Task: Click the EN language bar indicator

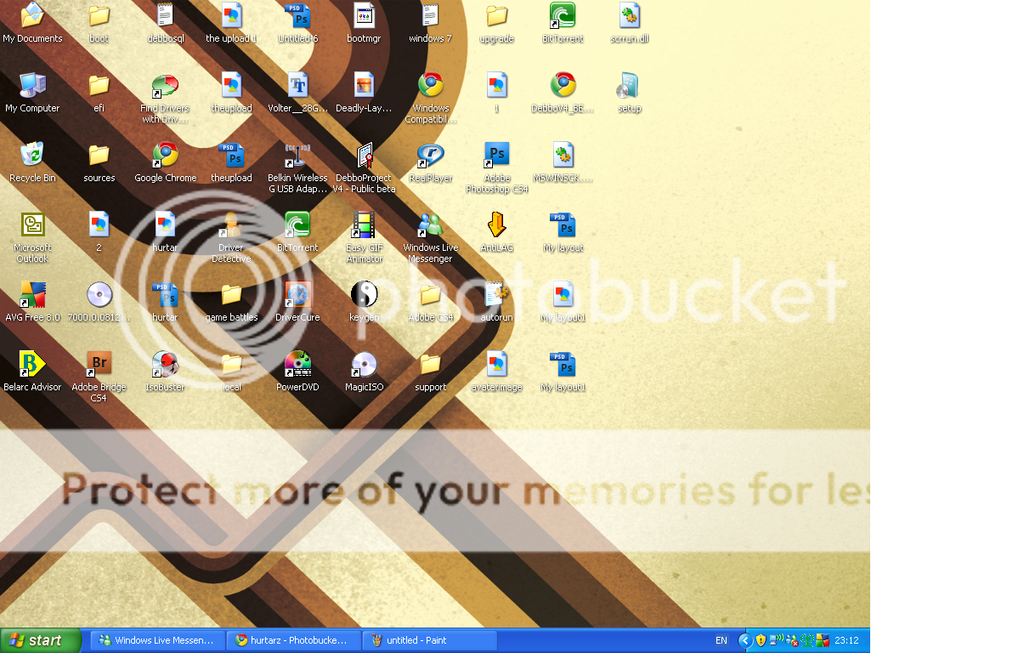Action: [721, 640]
